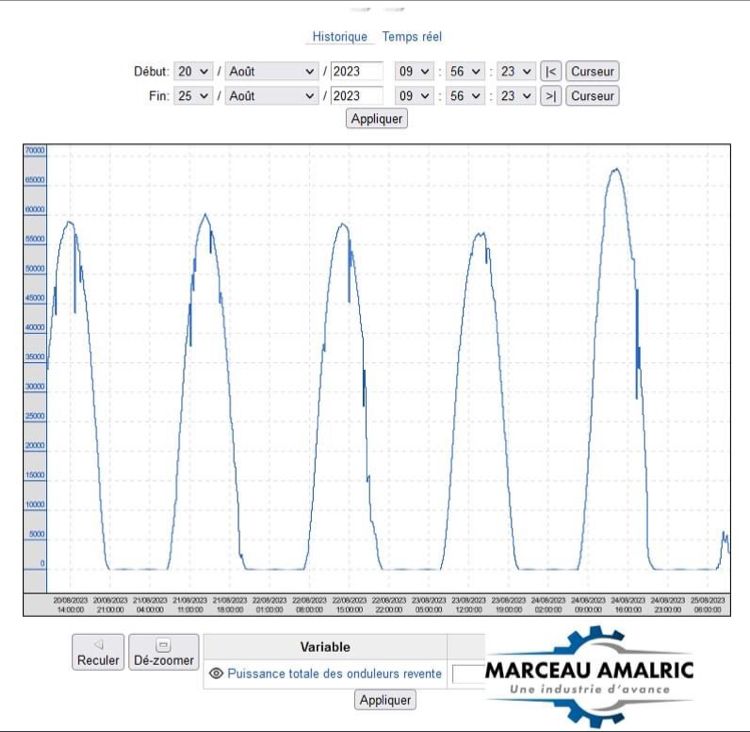
Task: Expand the Début month dropdown showing Août
Action: [x=271, y=71]
